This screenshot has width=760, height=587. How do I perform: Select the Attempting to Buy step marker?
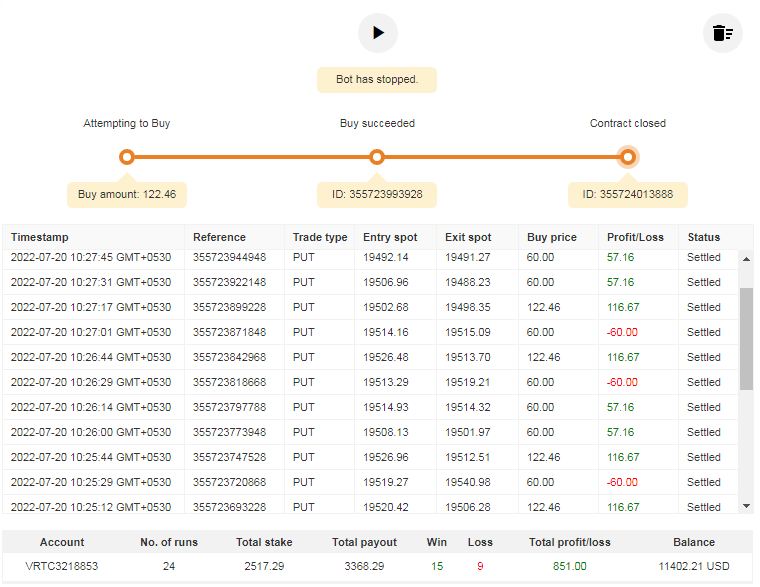(127, 157)
